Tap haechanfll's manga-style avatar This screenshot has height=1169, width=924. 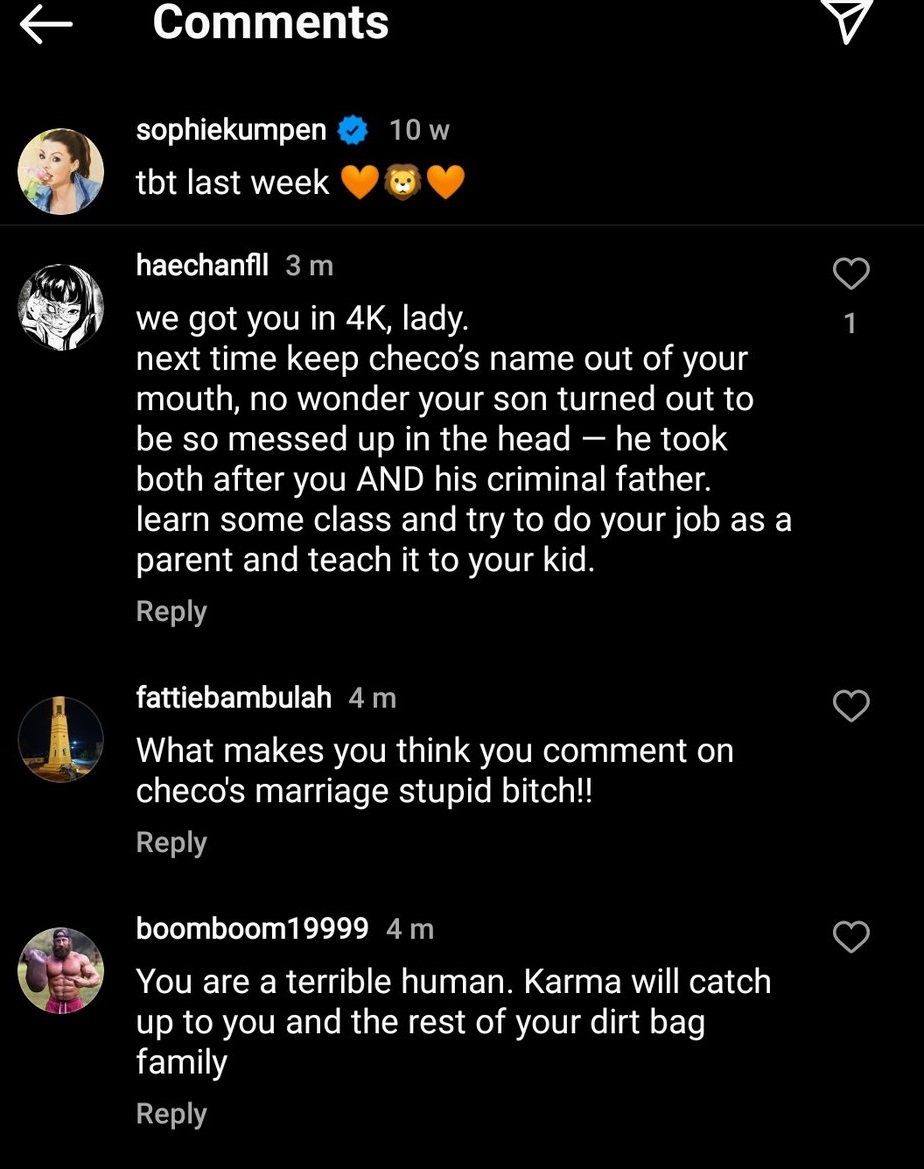coord(61,307)
